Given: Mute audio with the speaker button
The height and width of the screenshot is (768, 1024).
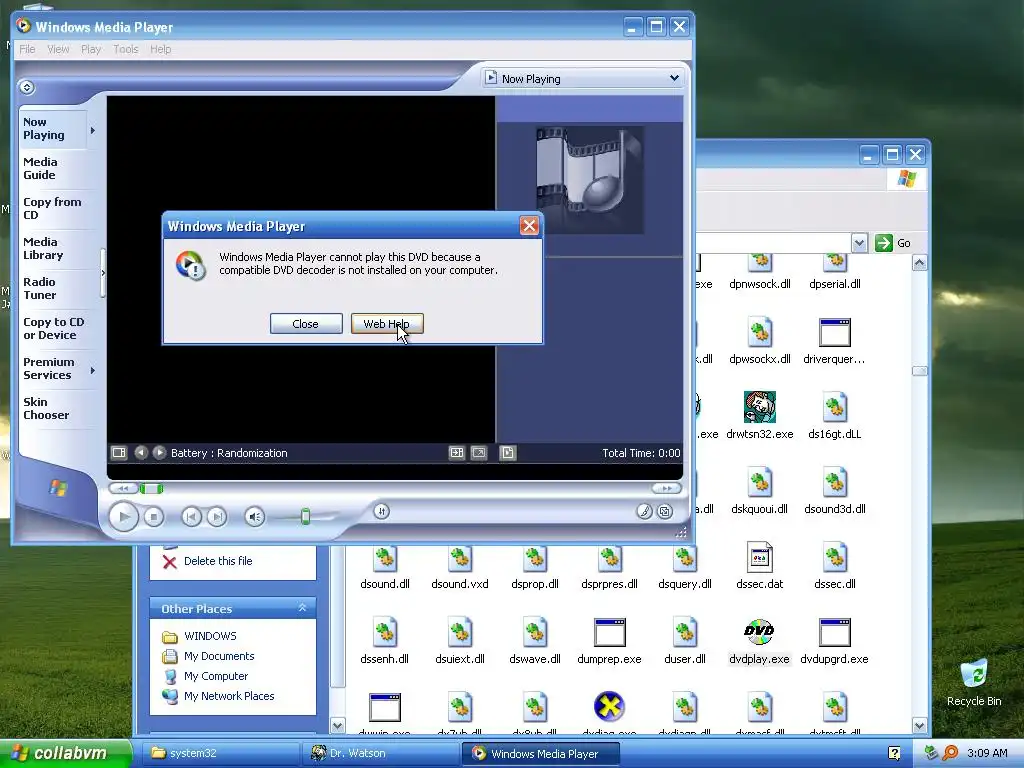Looking at the screenshot, I should click(x=255, y=517).
